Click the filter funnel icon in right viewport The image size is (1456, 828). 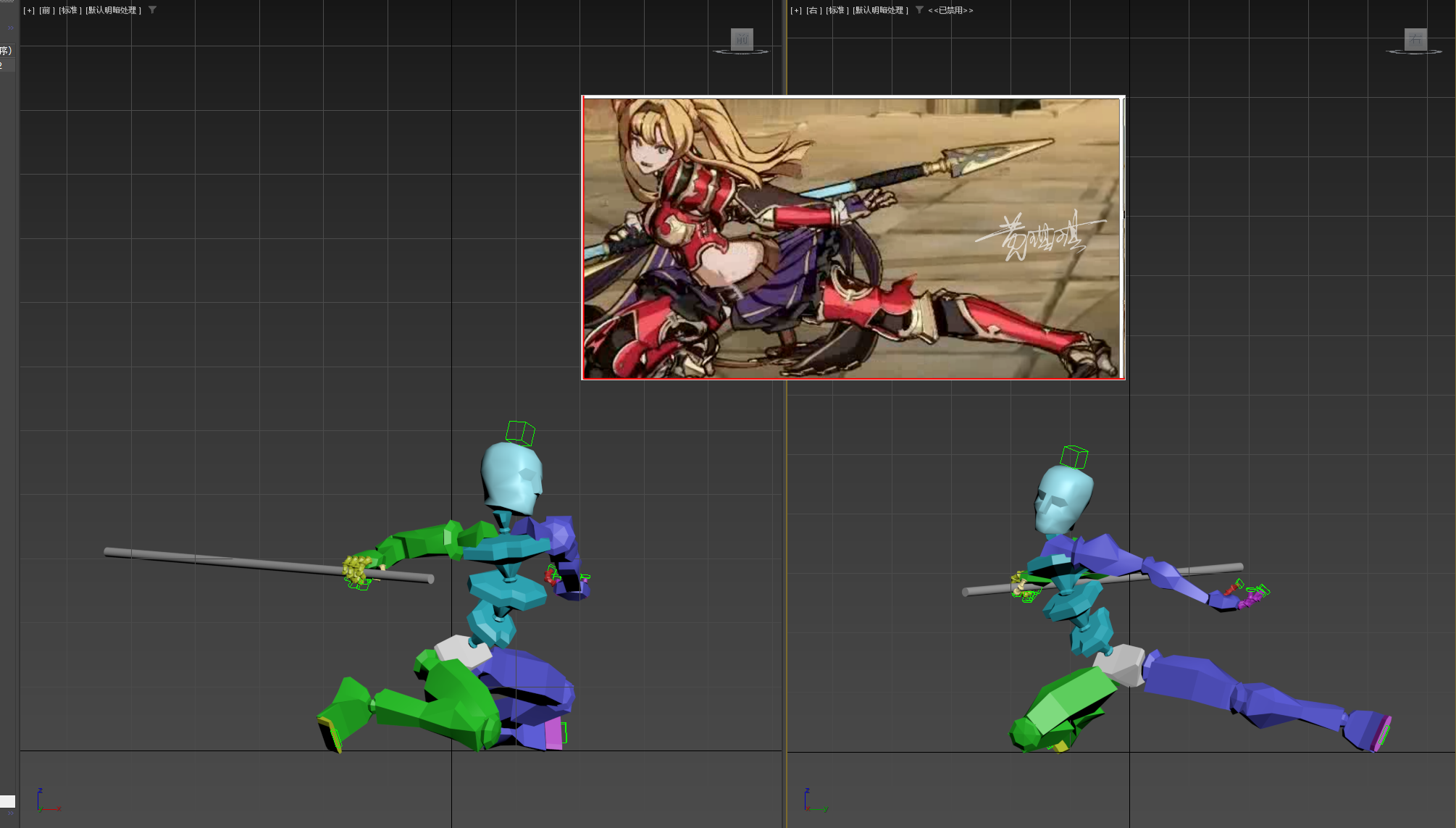pos(919,10)
